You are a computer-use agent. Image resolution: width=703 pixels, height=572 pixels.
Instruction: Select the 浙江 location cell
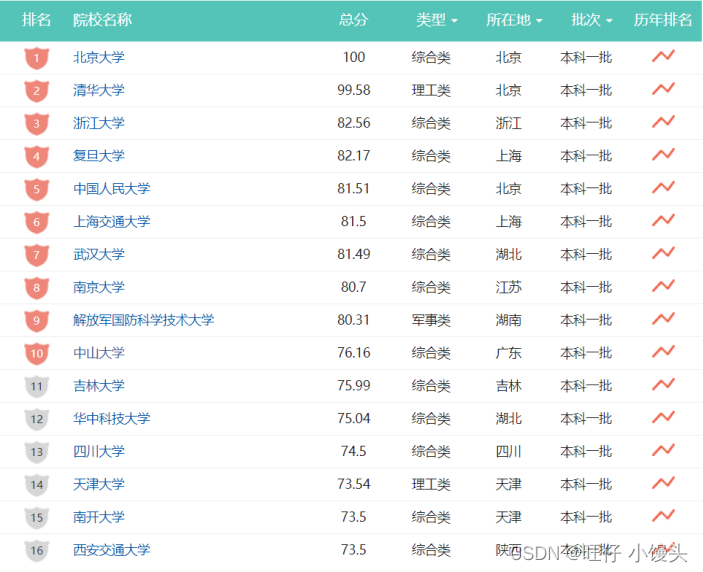(508, 123)
